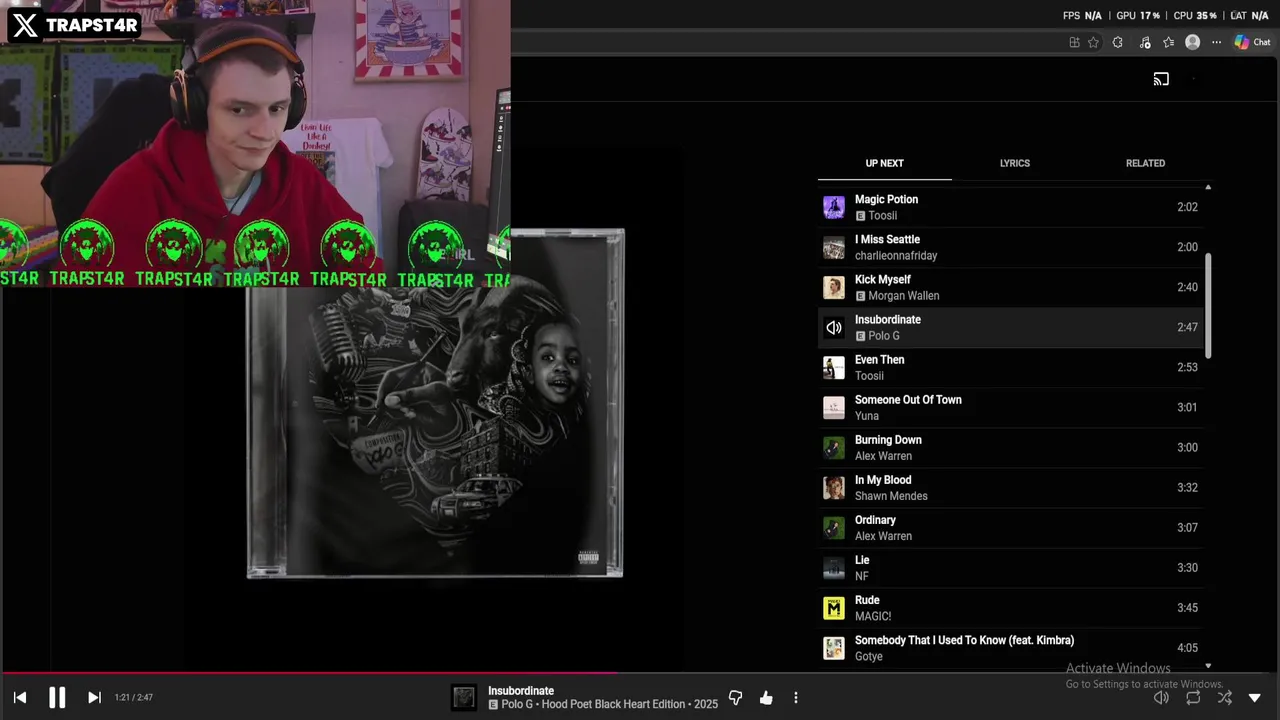Screen dimensions: 1280x720
Task: Seek on the red song progress bar
Action: tap(640, 673)
